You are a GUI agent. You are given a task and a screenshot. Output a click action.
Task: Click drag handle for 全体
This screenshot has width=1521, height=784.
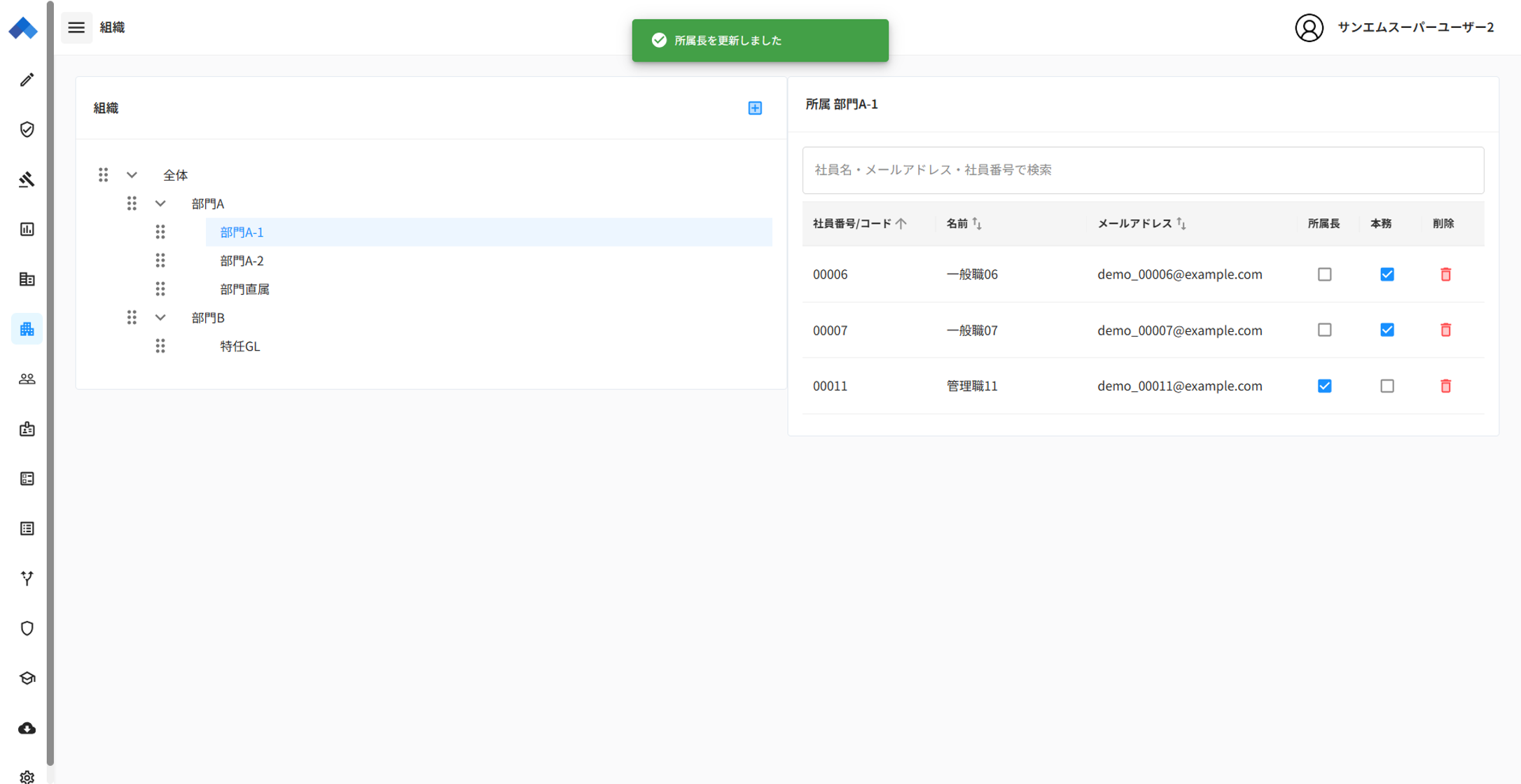pos(103,175)
